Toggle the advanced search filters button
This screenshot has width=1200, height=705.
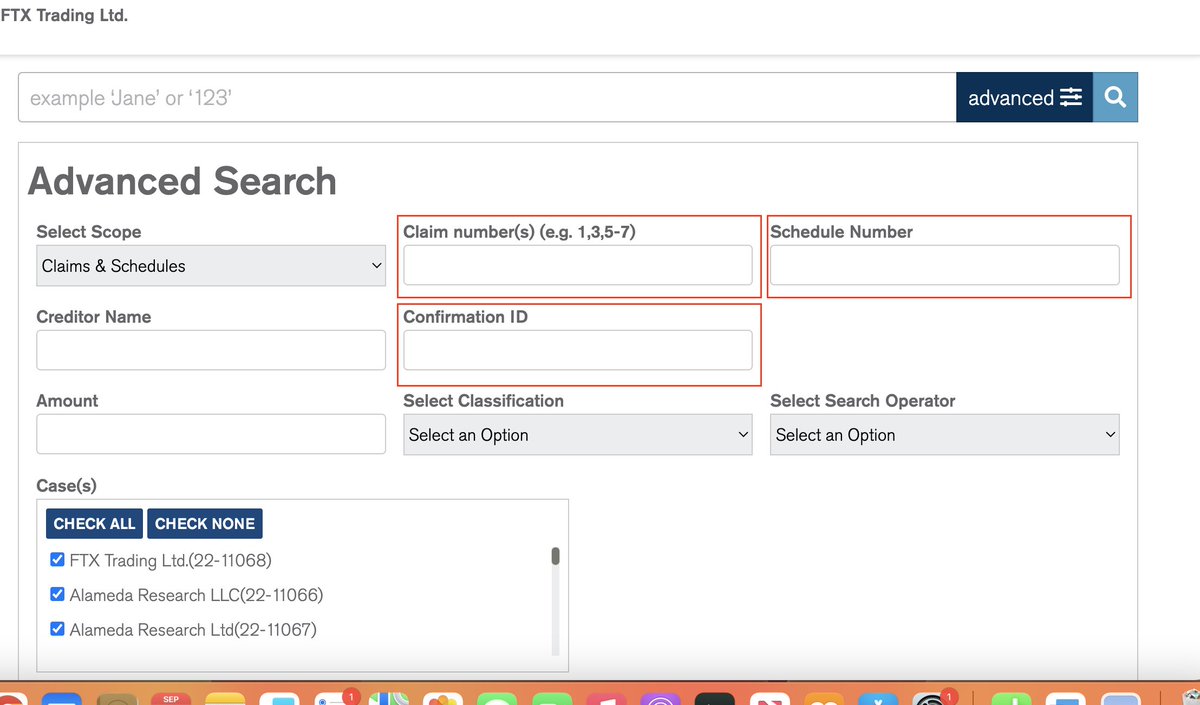point(1024,98)
